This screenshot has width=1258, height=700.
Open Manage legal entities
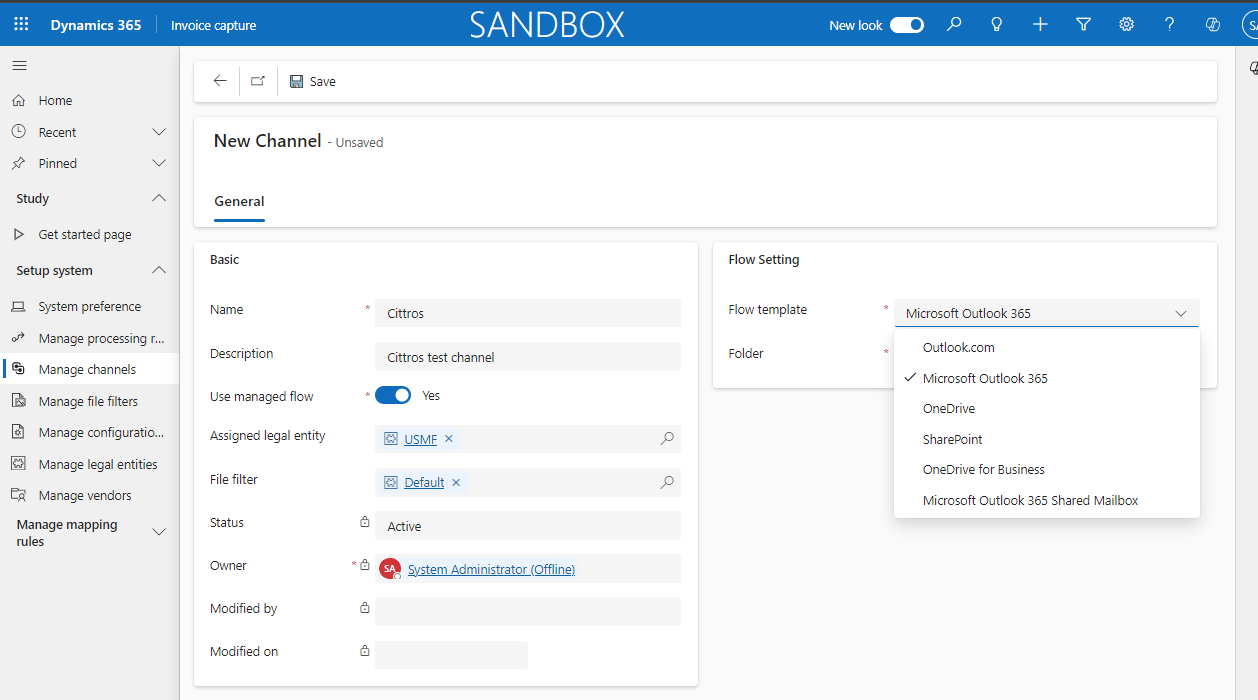[90, 464]
